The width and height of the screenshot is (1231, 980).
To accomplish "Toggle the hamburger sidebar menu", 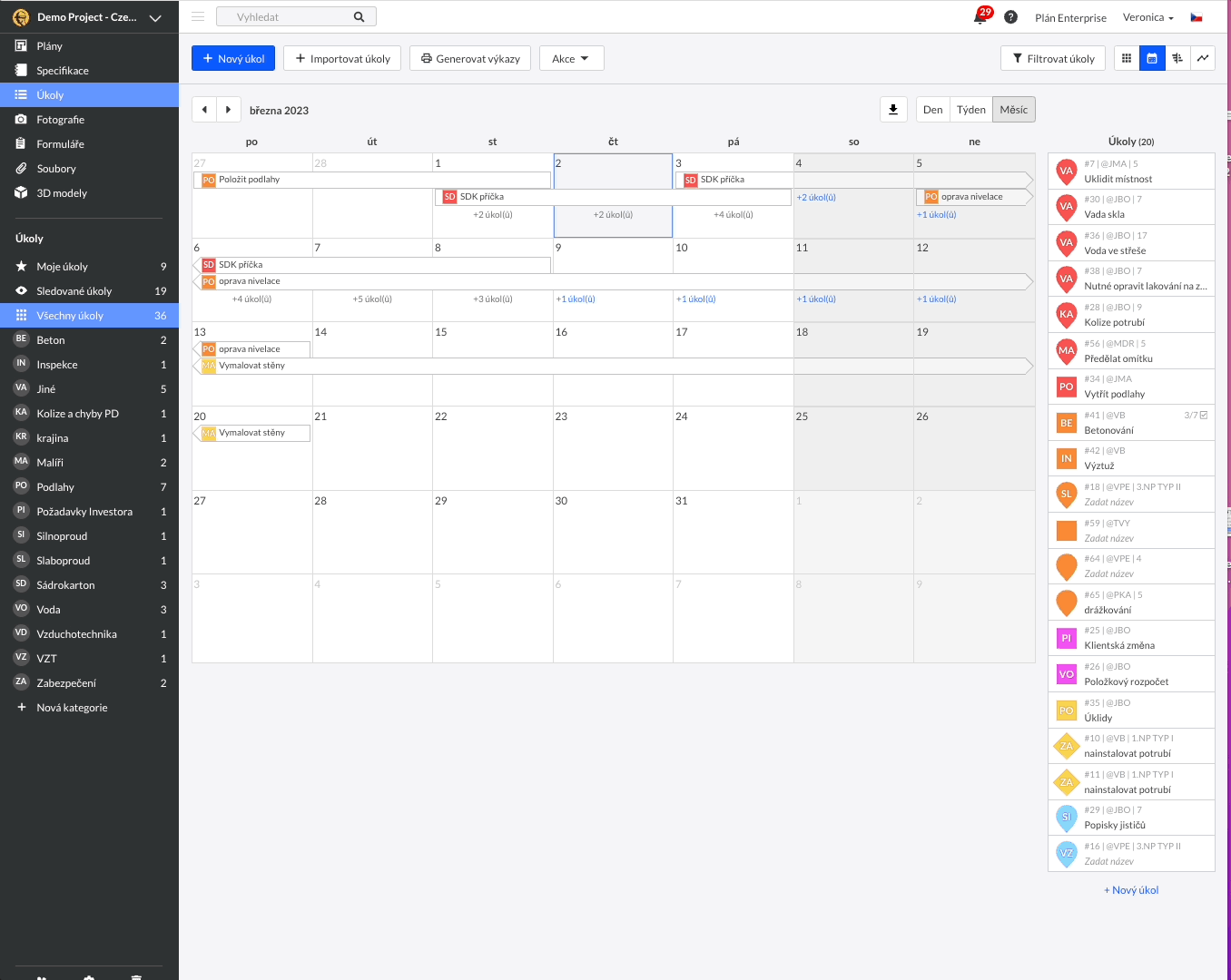I will 198,16.
